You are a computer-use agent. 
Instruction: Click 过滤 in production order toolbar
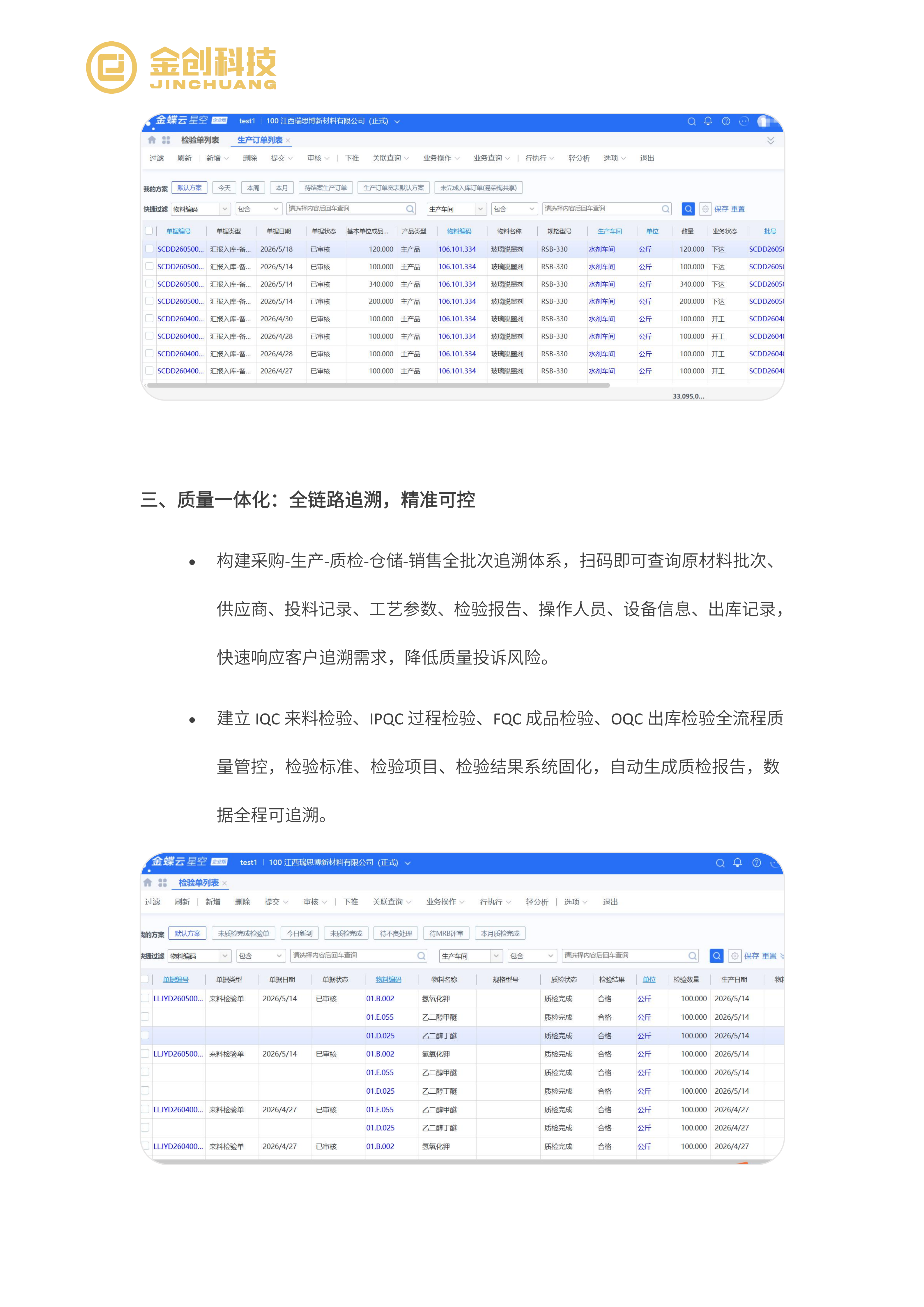[x=157, y=158]
